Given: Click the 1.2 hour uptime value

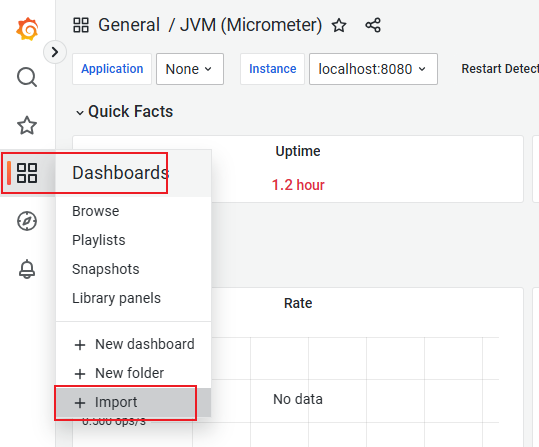Looking at the screenshot, I should click(298, 185).
